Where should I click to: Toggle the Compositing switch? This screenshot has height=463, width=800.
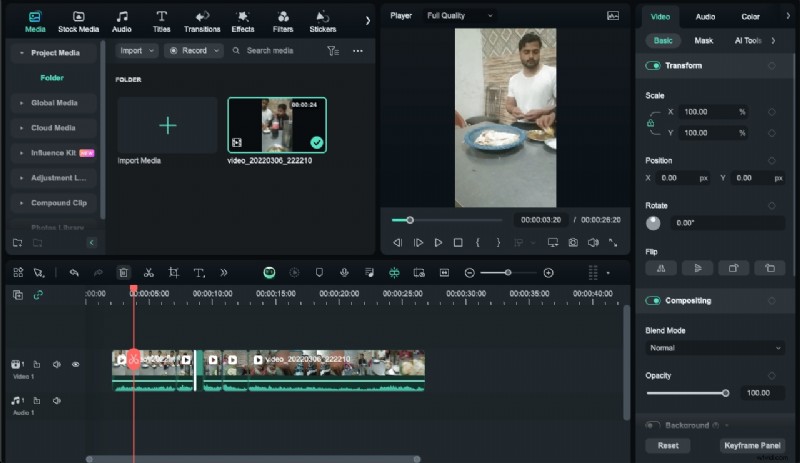pos(653,300)
